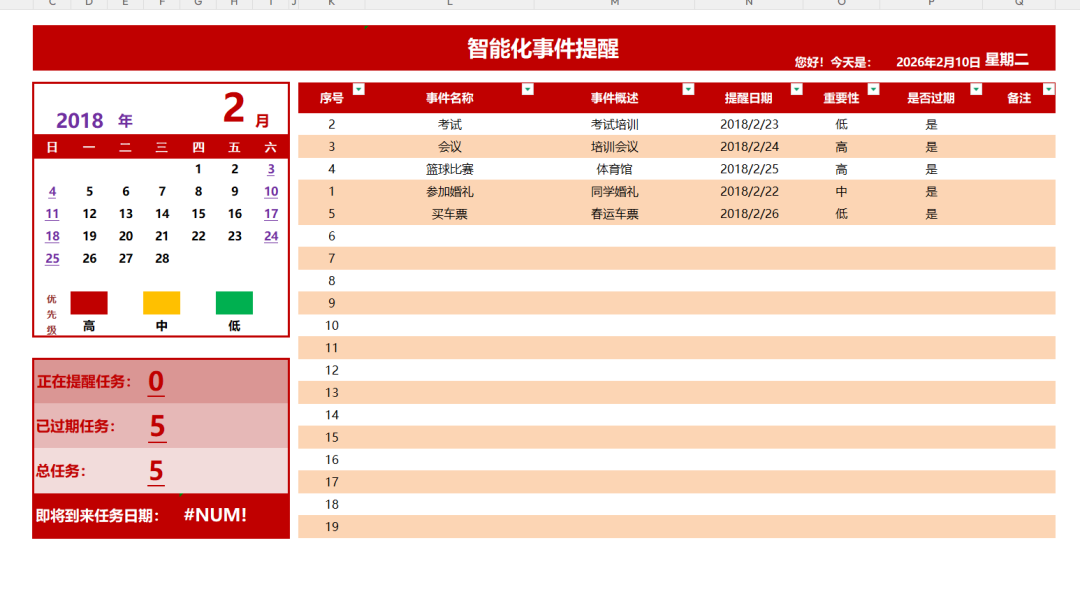
Task: Expand the 重要性 filter arrow
Action: (x=873, y=89)
